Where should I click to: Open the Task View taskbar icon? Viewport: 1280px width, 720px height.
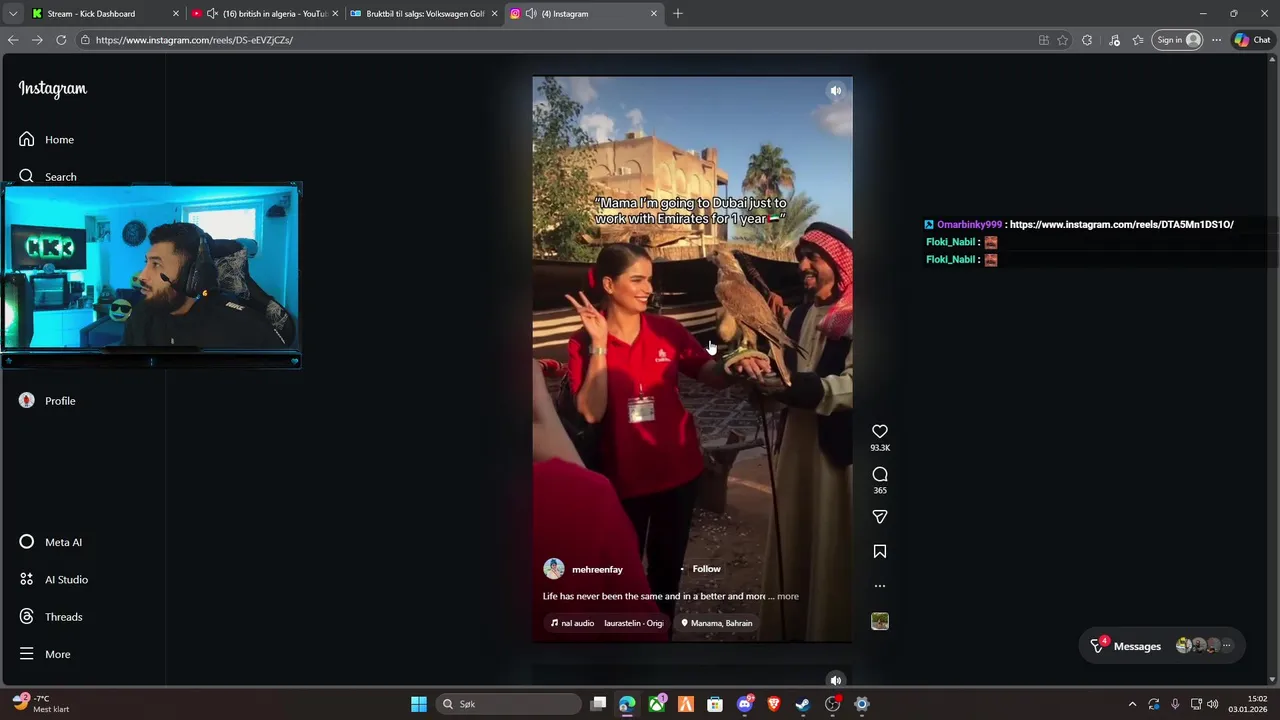tap(598, 704)
